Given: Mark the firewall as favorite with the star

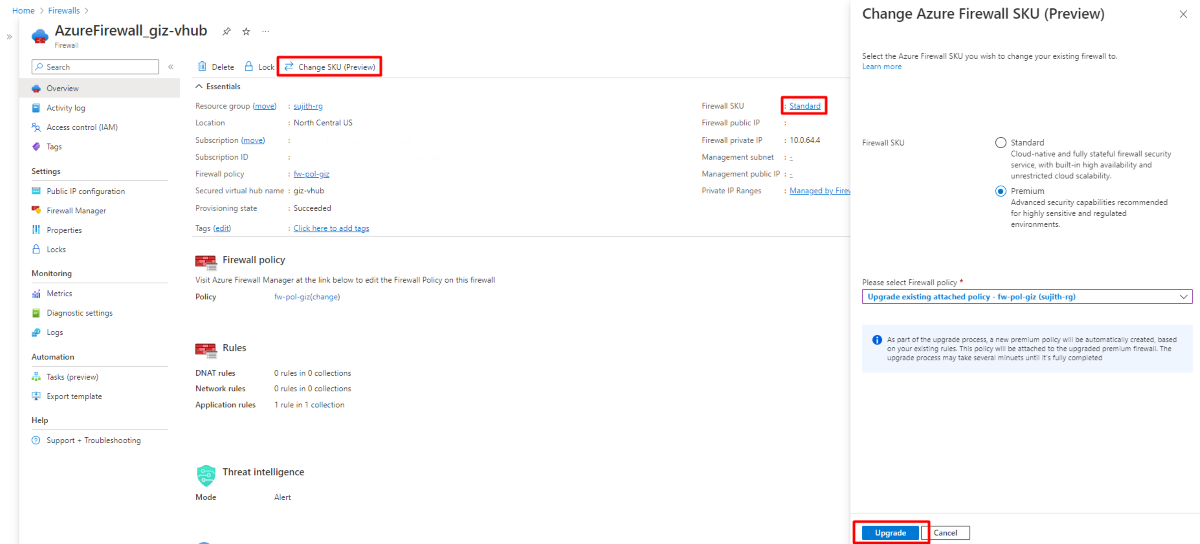Looking at the screenshot, I should (x=246, y=31).
